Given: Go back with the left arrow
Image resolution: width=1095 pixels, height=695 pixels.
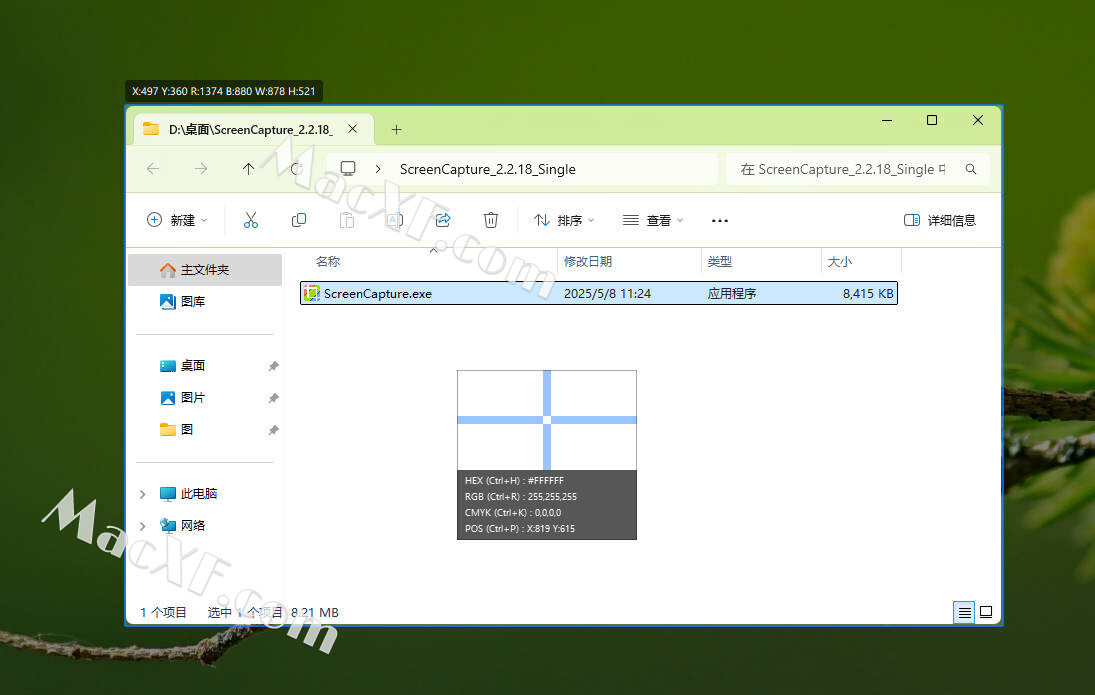Looking at the screenshot, I should 153,168.
